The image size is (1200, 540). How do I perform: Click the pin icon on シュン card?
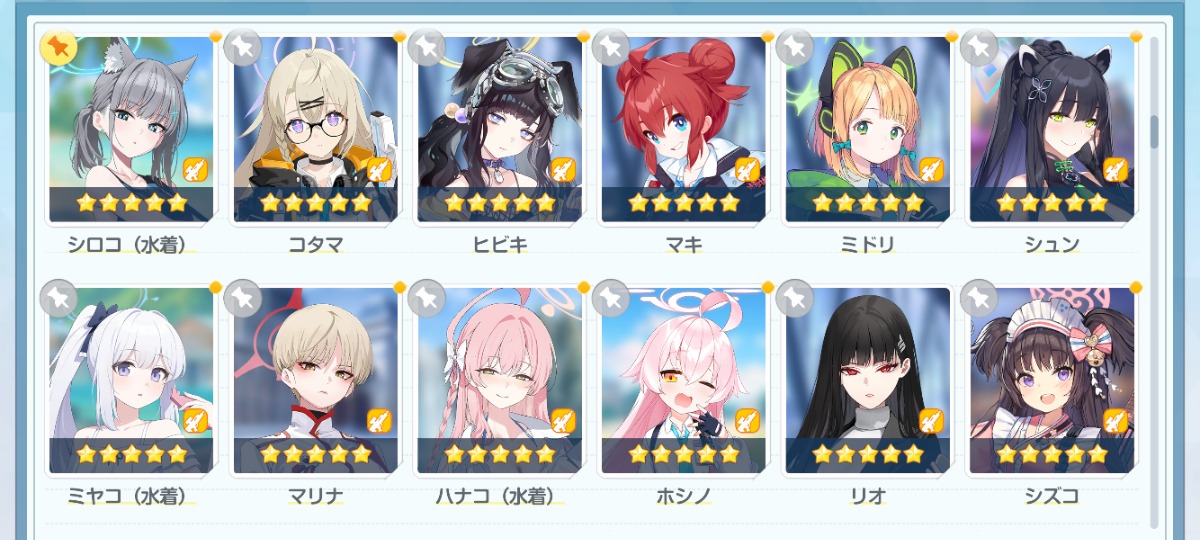coord(978,47)
